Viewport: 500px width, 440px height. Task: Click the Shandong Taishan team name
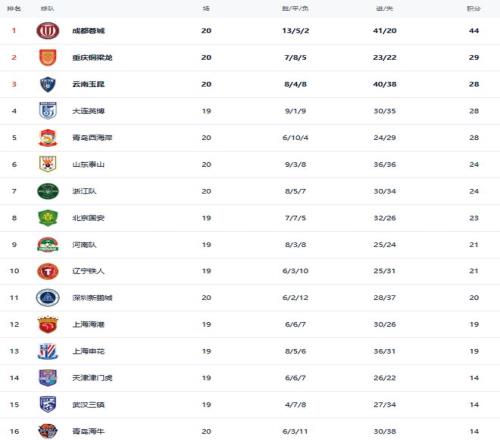pyautogui.click(x=89, y=164)
